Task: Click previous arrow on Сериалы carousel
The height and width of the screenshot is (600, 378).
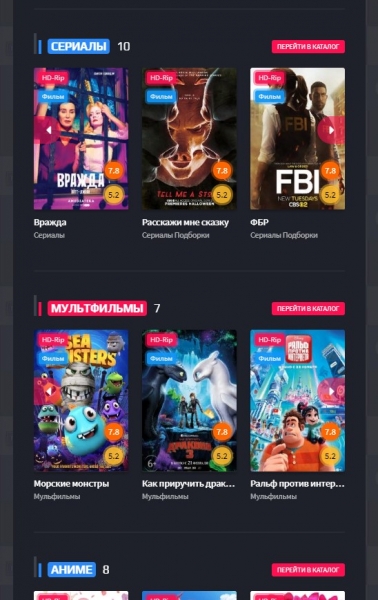Action: point(47,130)
